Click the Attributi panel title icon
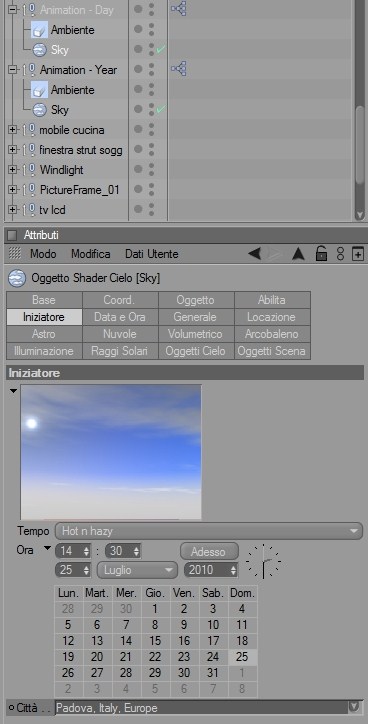The height and width of the screenshot is (724, 368). (12, 235)
